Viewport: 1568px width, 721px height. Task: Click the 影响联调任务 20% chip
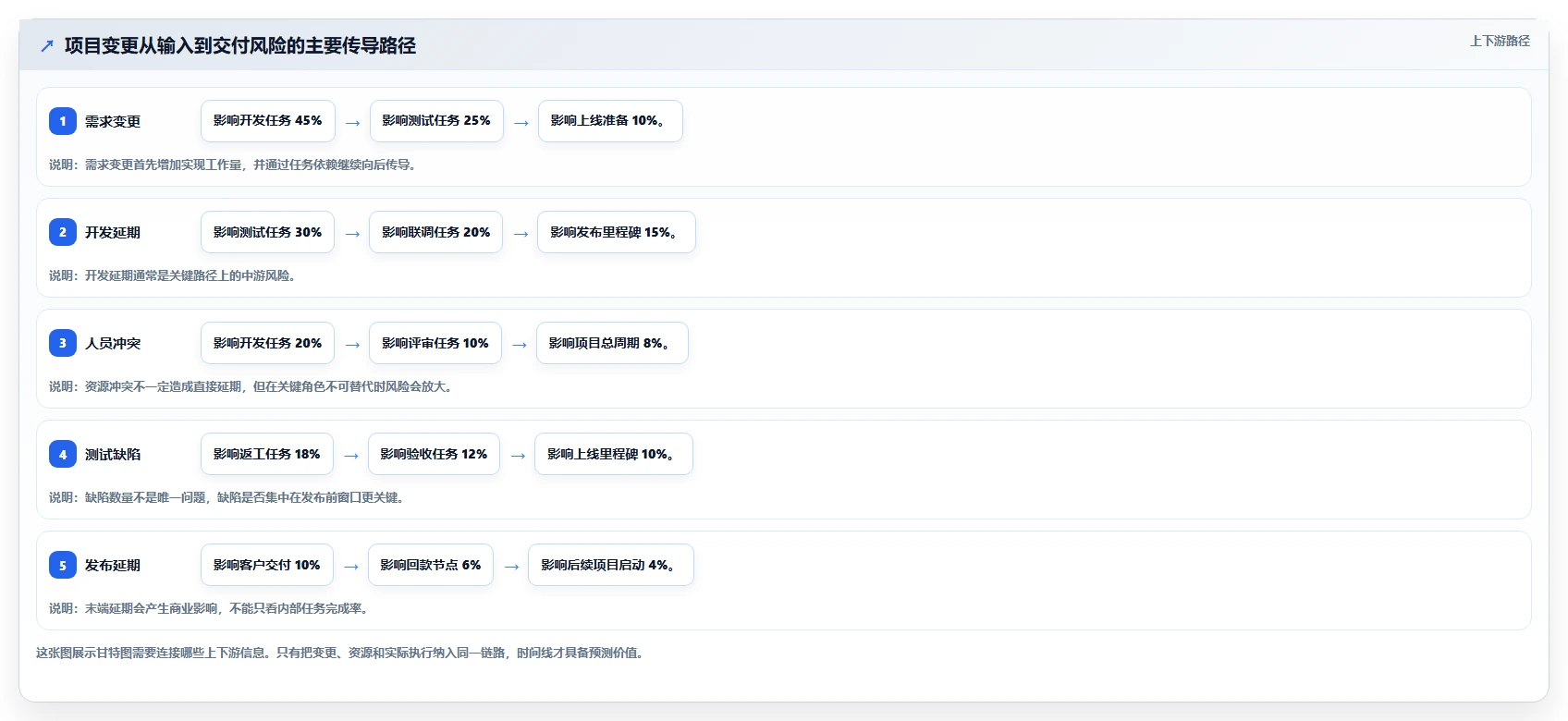435,232
